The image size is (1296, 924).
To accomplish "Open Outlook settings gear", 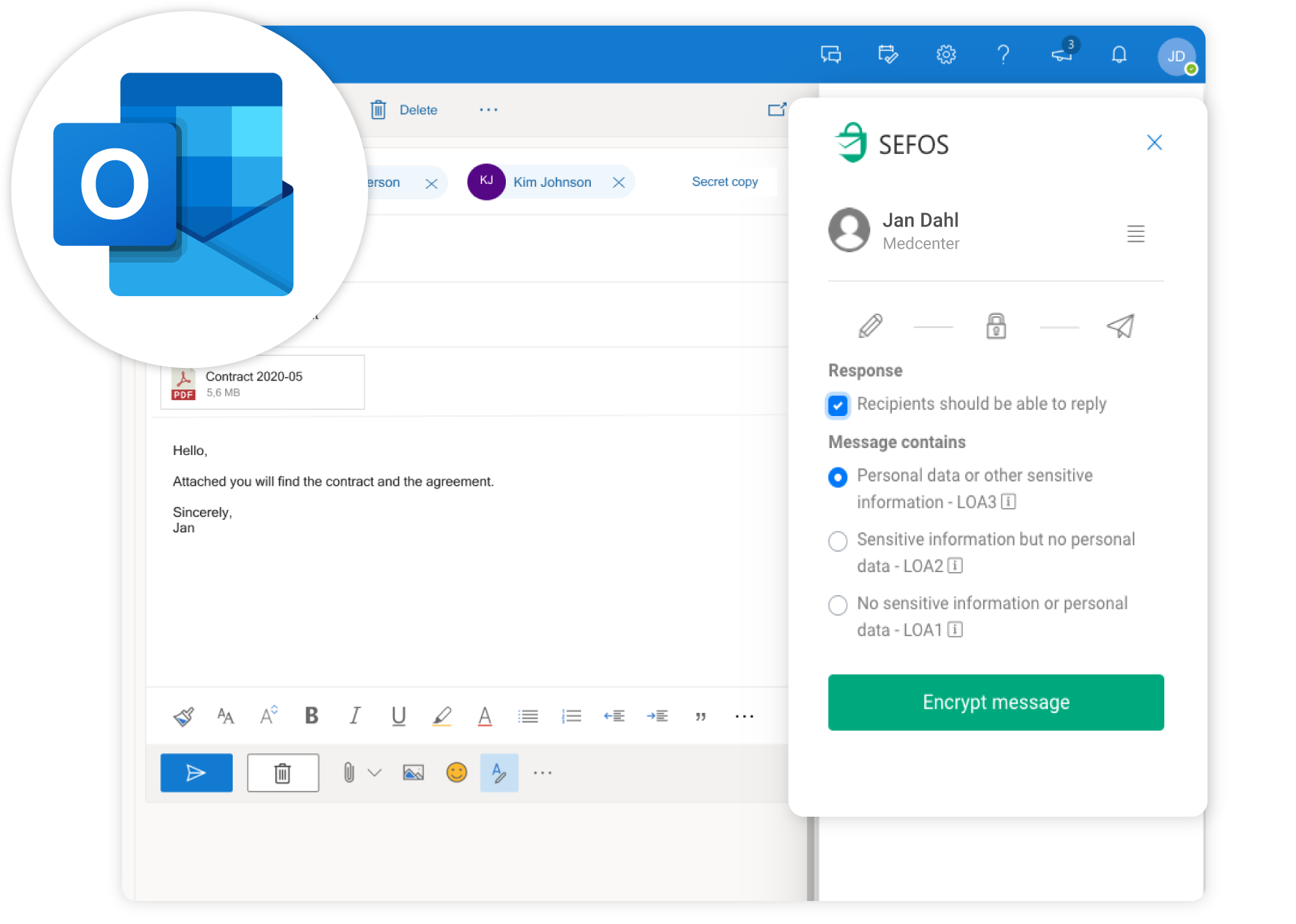I will point(946,54).
